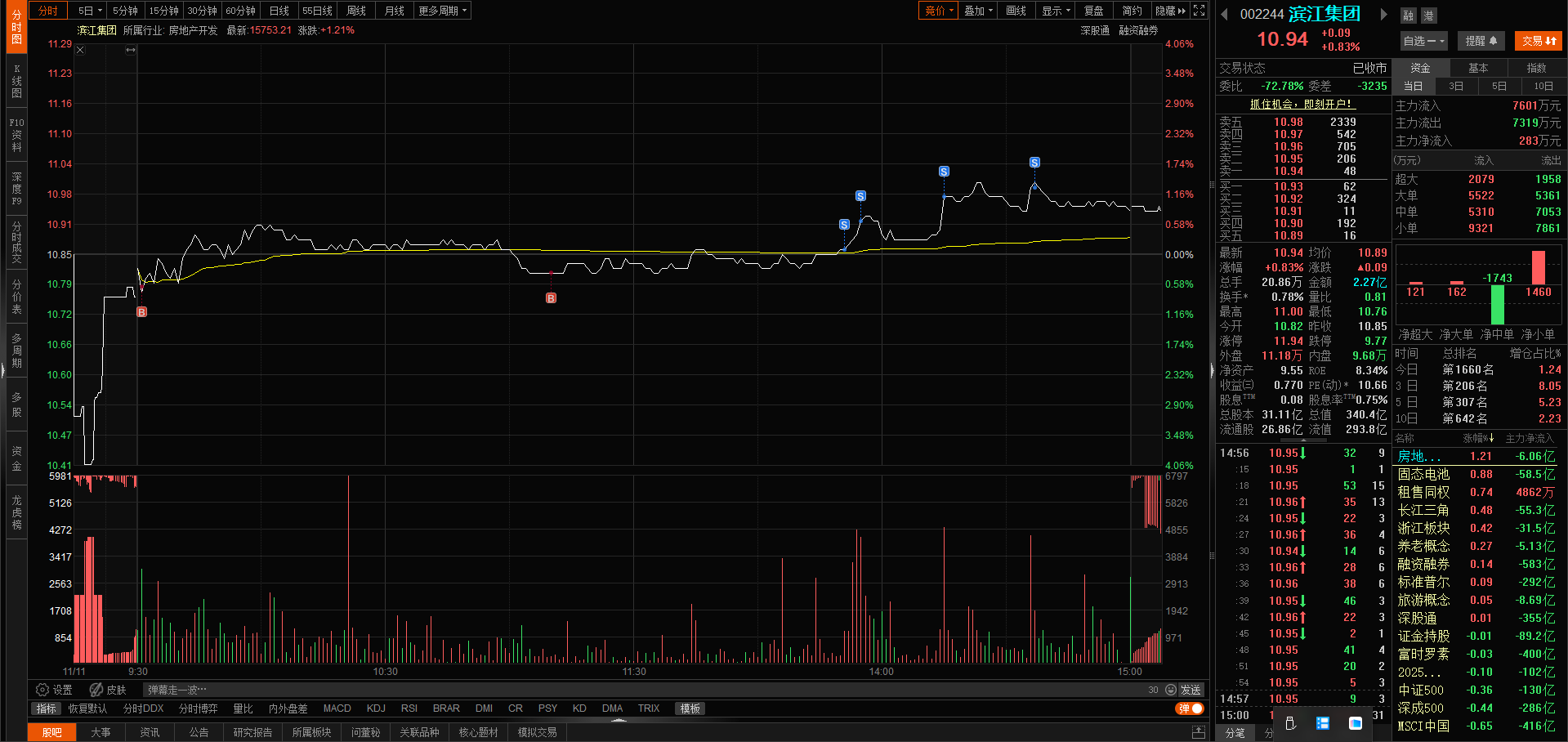Open the 显示 display dropdown
The image size is (1568, 742).
point(1056,11)
